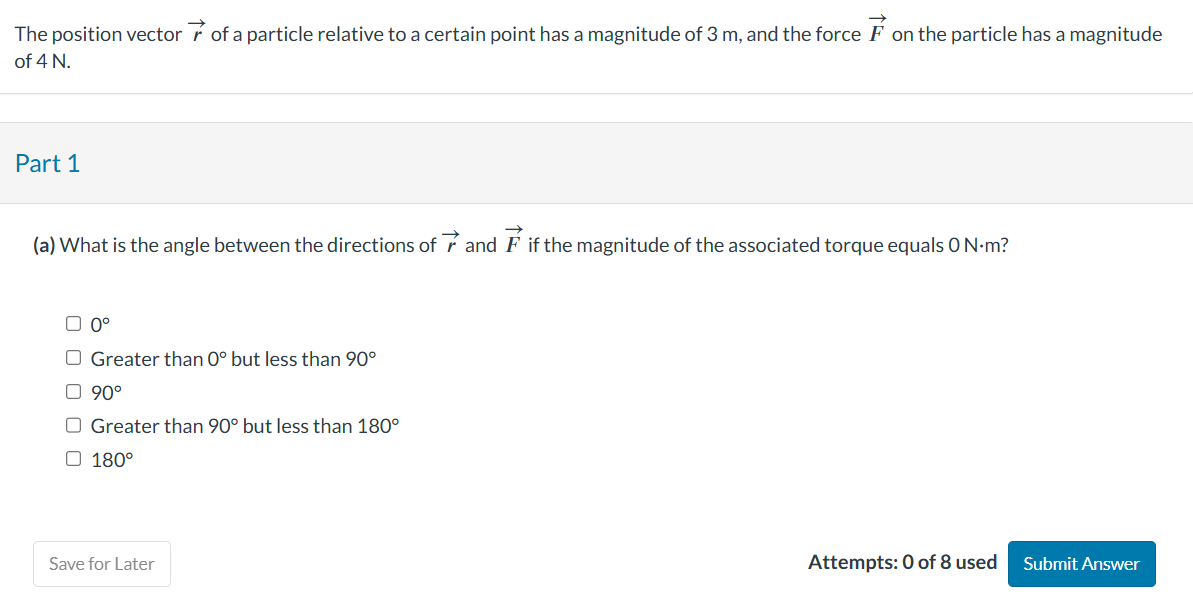
Task: Click the Part 1 section heading
Action: [x=48, y=162]
